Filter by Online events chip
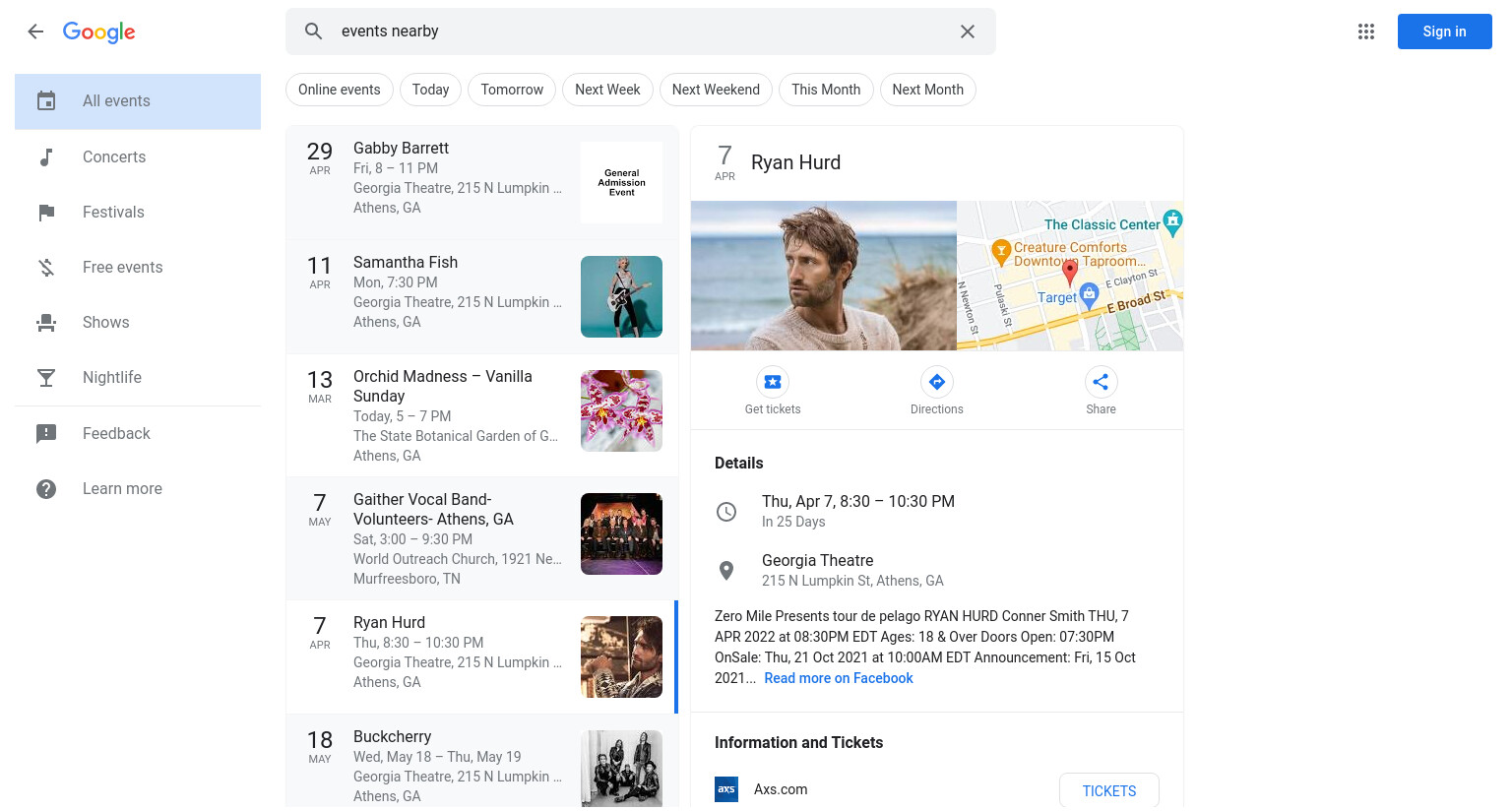 coord(340,90)
